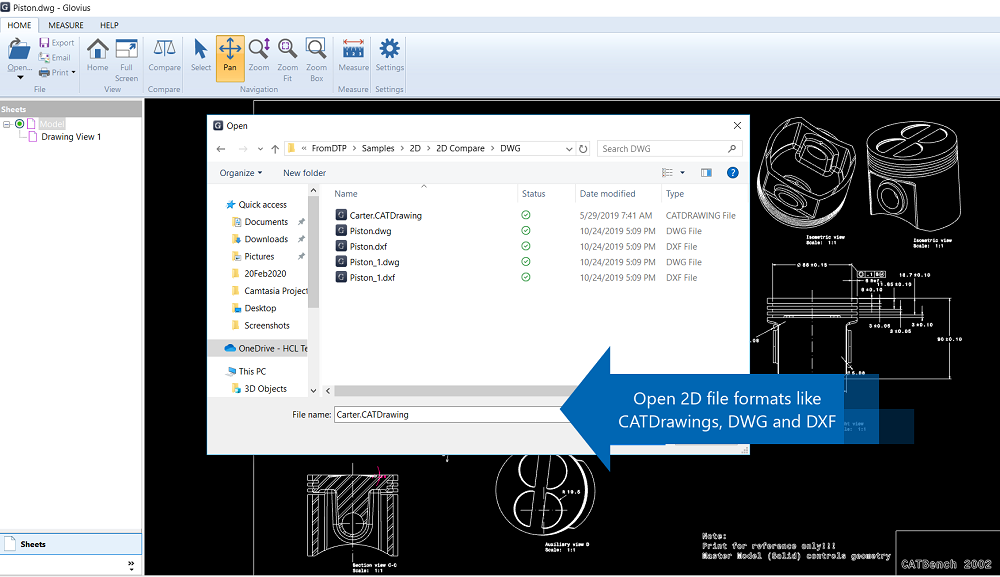Viewport: 1000px width, 577px height.
Task: Start the Measure tool
Action: [x=353, y=50]
